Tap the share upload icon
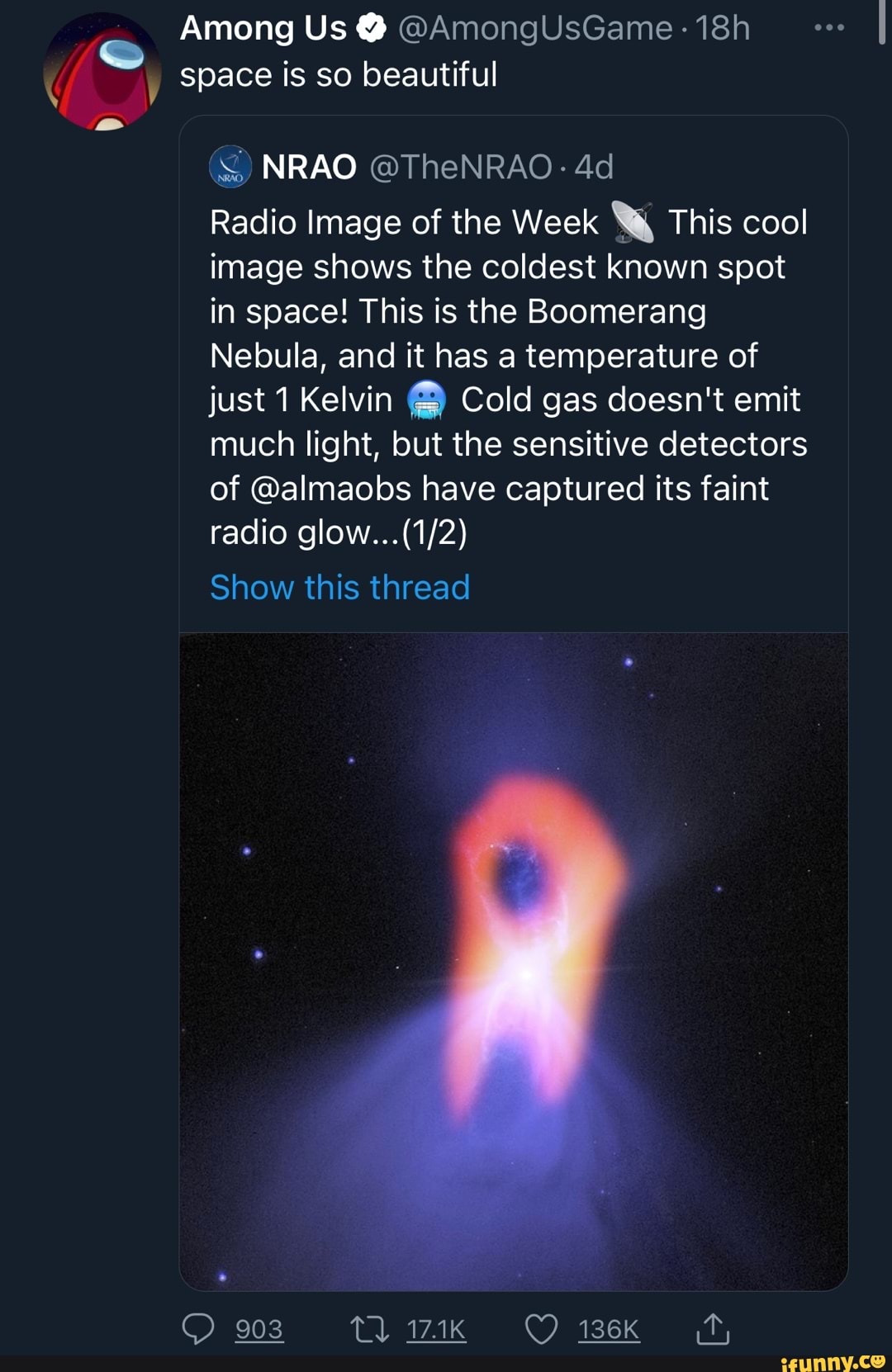 (x=712, y=1328)
